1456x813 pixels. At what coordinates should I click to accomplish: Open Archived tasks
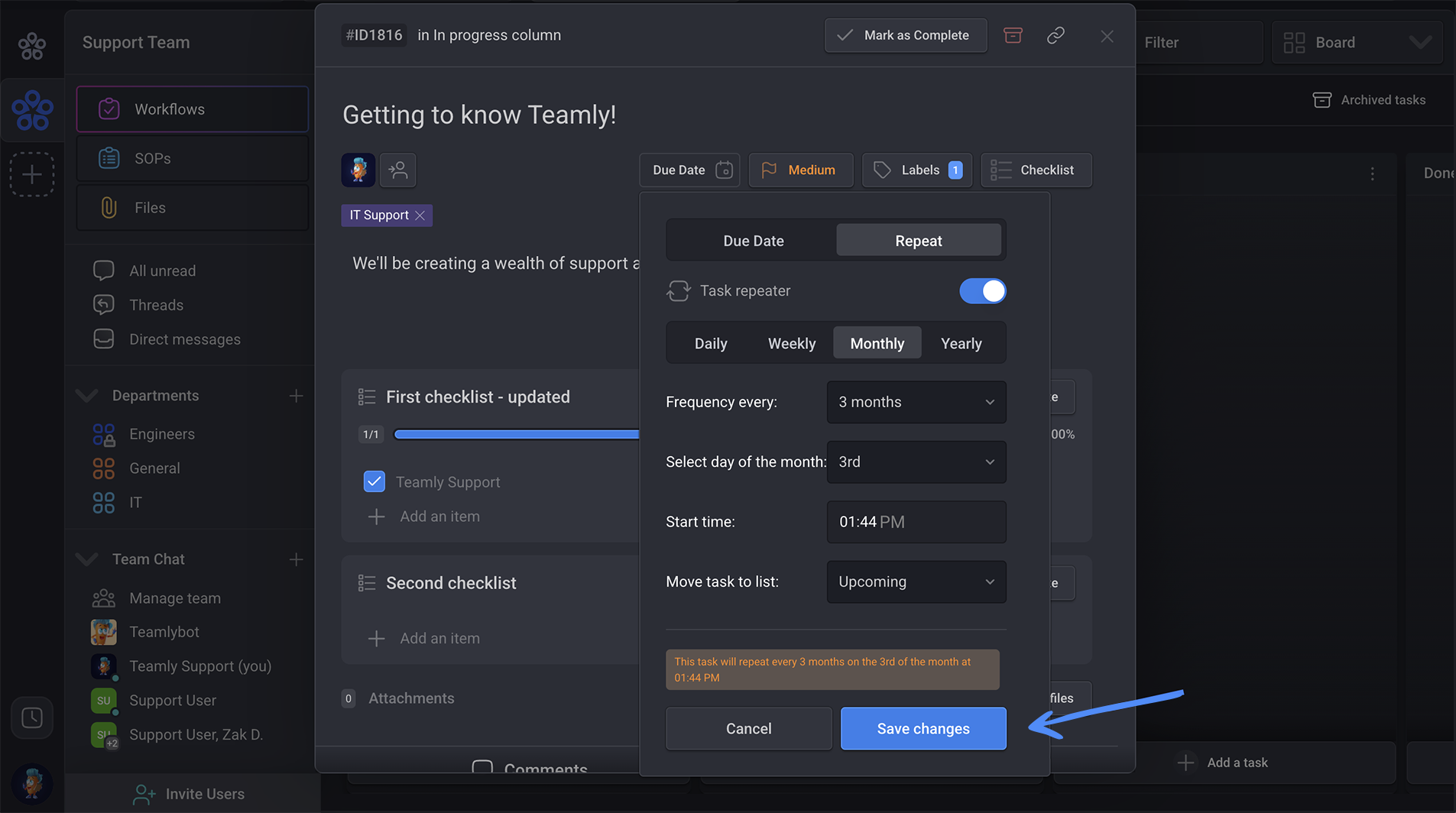click(1369, 100)
